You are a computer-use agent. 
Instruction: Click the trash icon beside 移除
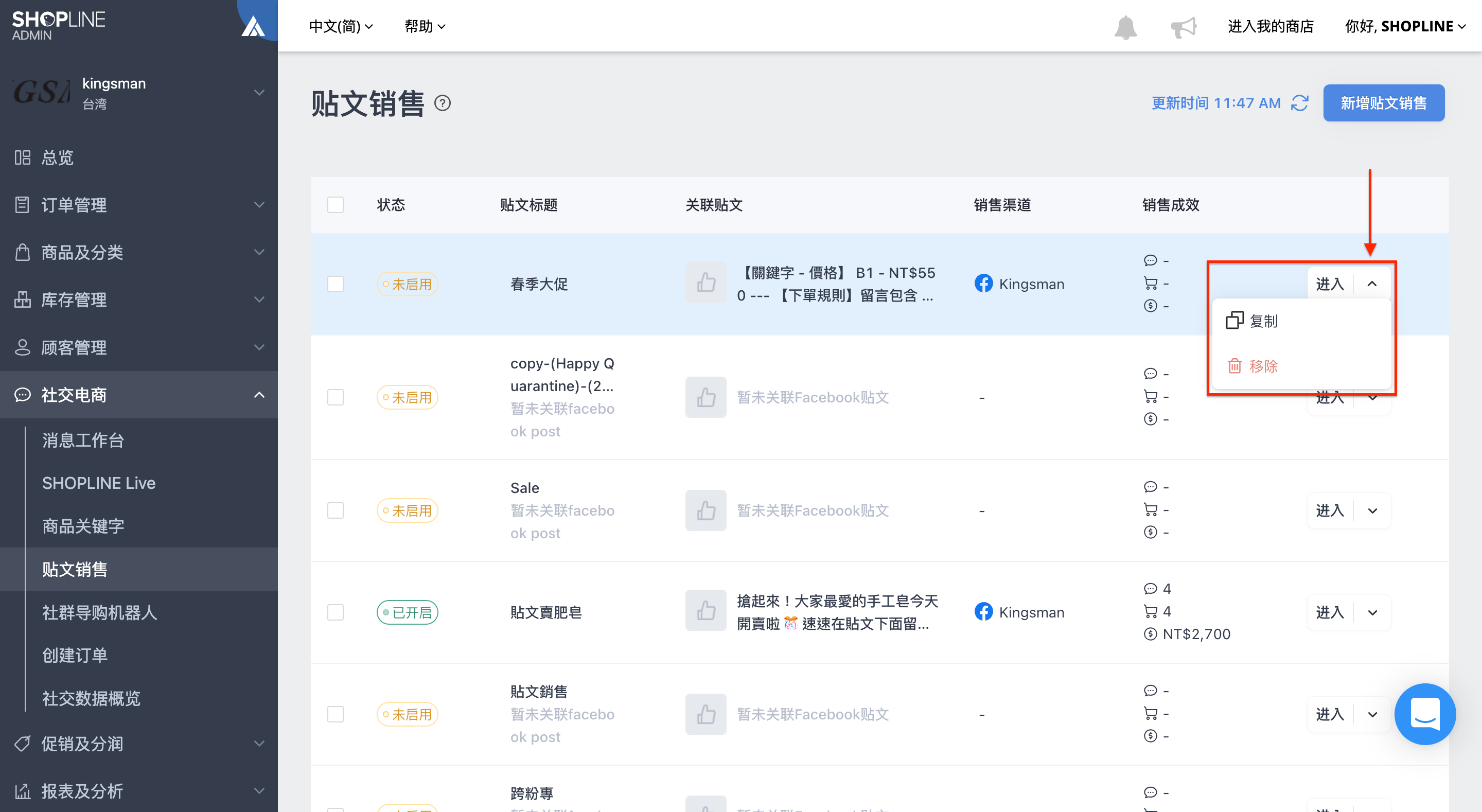coord(1234,366)
